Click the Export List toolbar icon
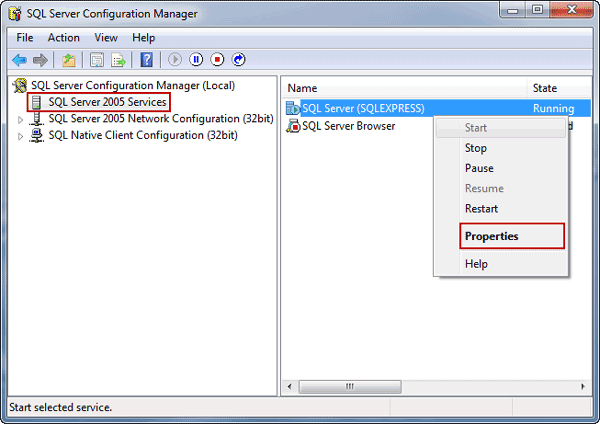The height and width of the screenshot is (424, 600). (118, 60)
